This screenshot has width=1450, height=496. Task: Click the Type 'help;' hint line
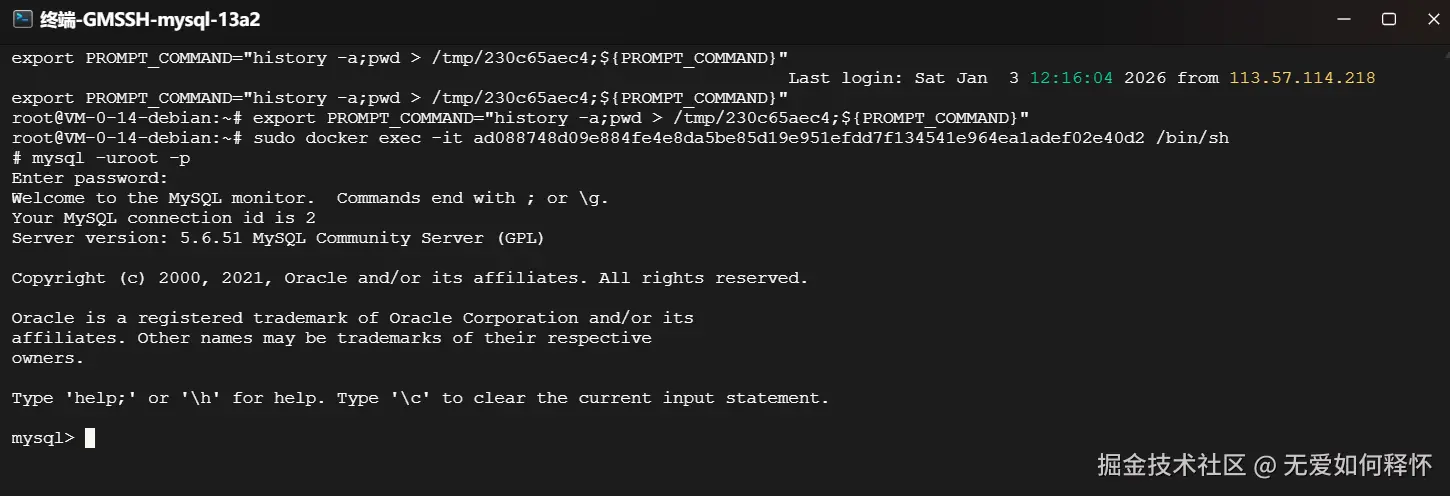click(x=420, y=398)
